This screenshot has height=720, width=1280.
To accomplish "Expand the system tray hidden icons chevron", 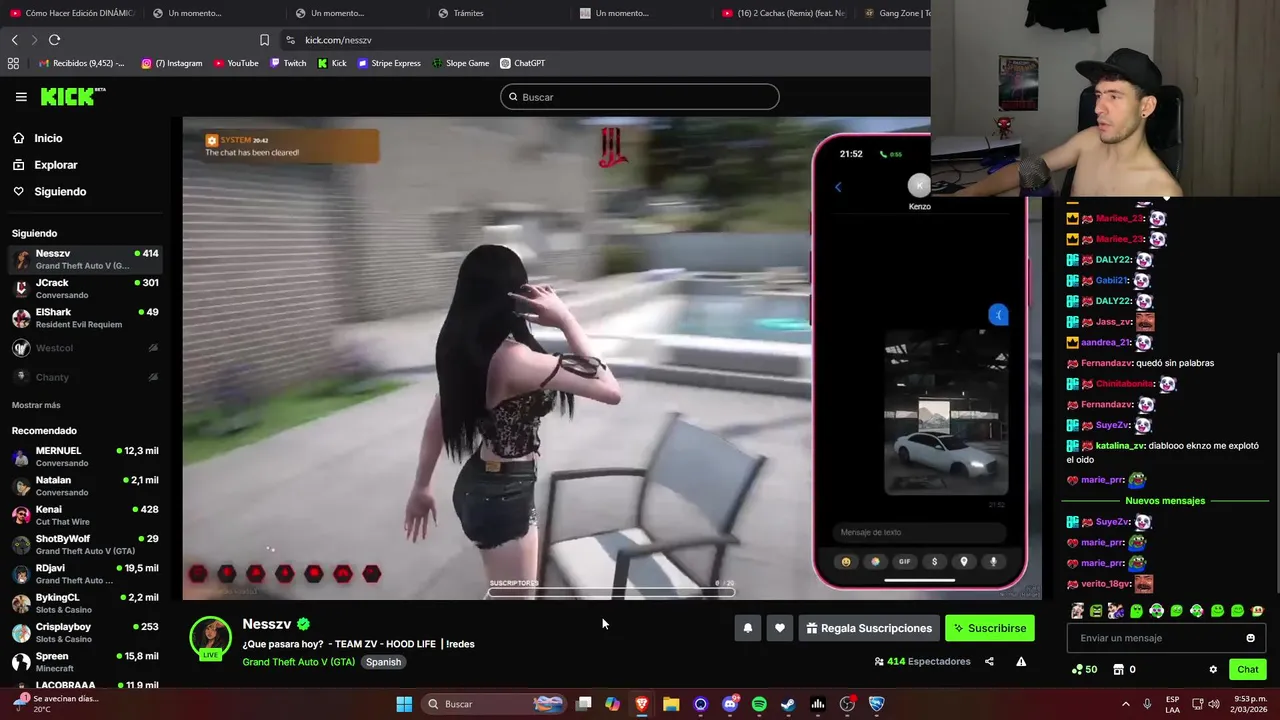I will [1126, 704].
